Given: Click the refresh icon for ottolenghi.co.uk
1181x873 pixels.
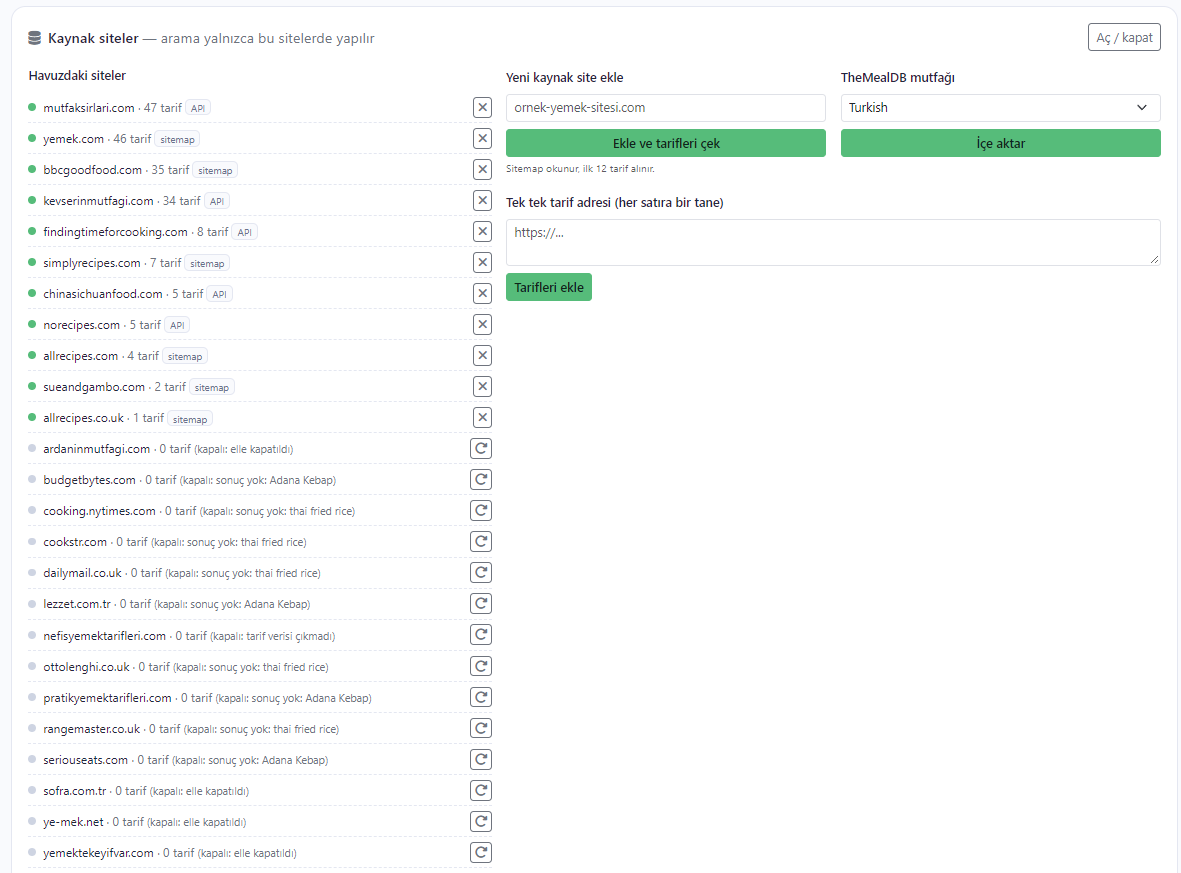Looking at the screenshot, I should (481, 667).
